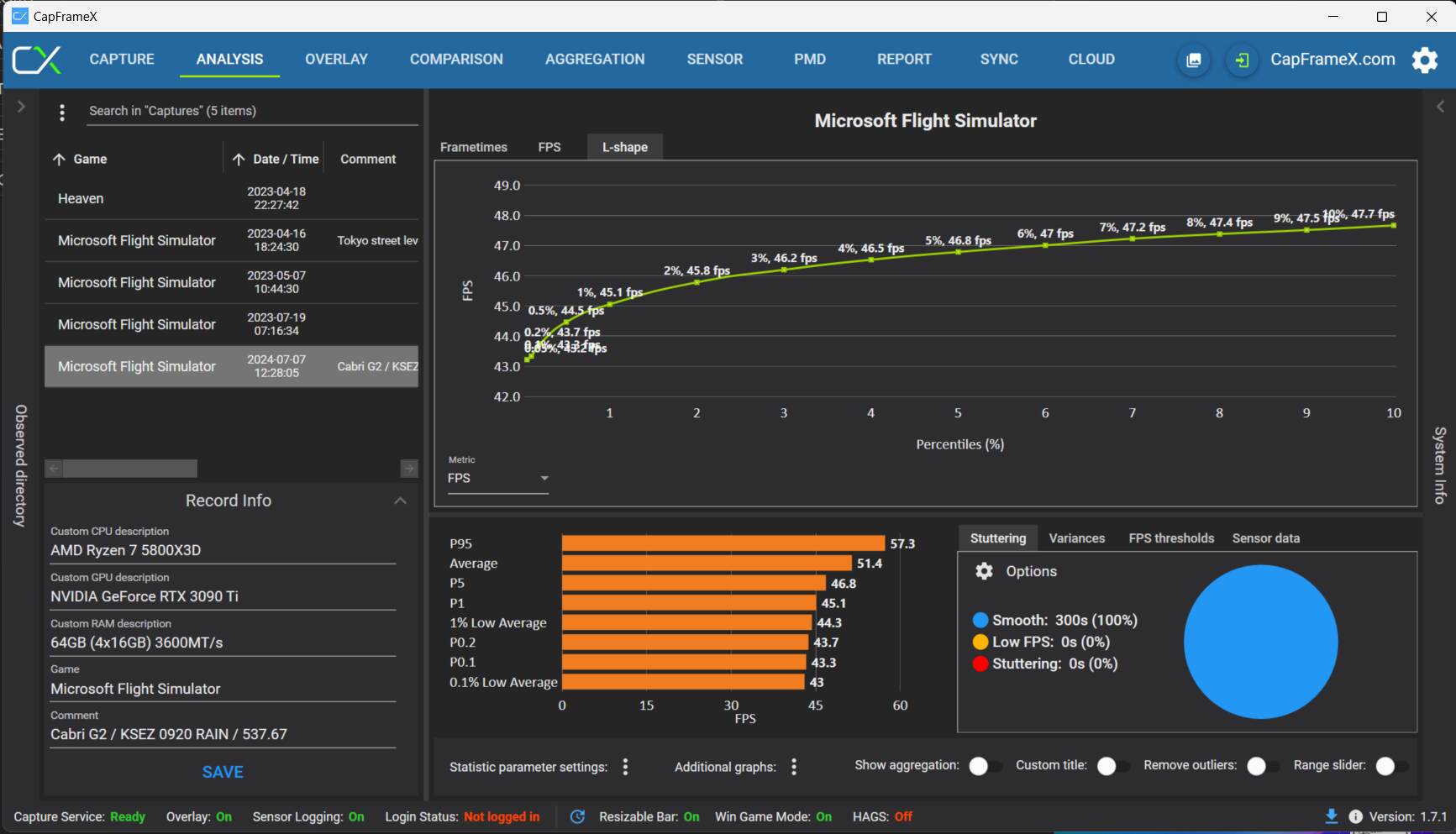Image resolution: width=1456 pixels, height=834 pixels.
Task: Open the screenshot folder icon in the header
Action: click(x=1194, y=60)
